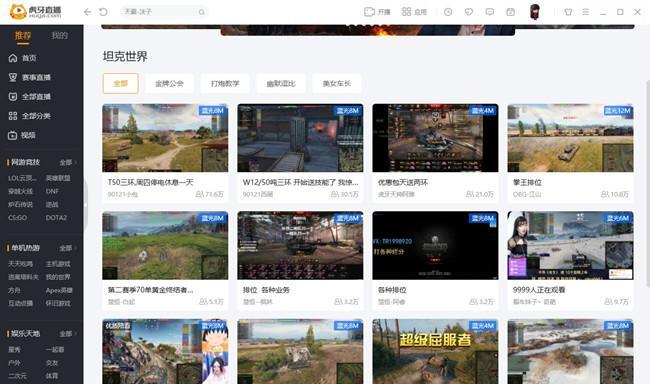The height and width of the screenshot is (384, 650).
Task: Open the messages chat icon
Action: (490, 12)
